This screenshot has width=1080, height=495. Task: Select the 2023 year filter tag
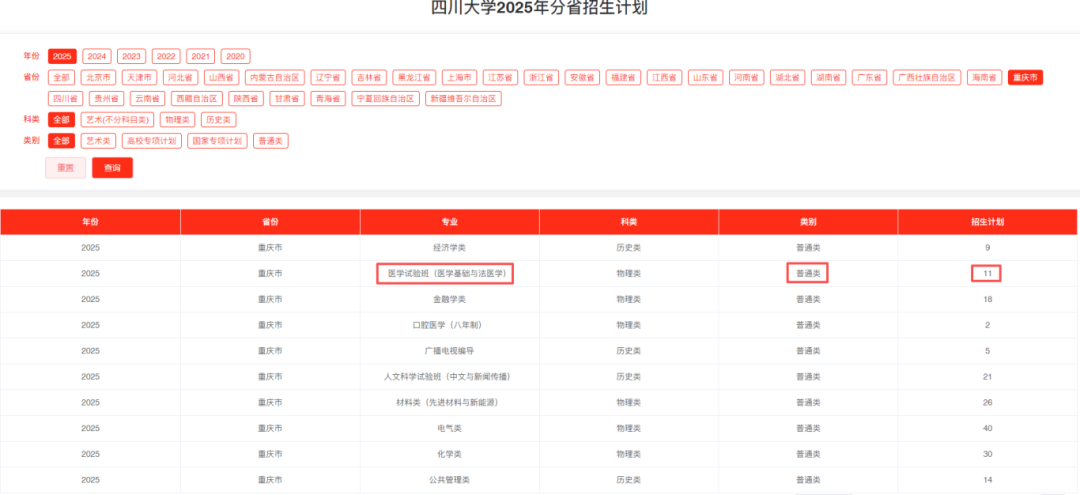tap(132, 56)
